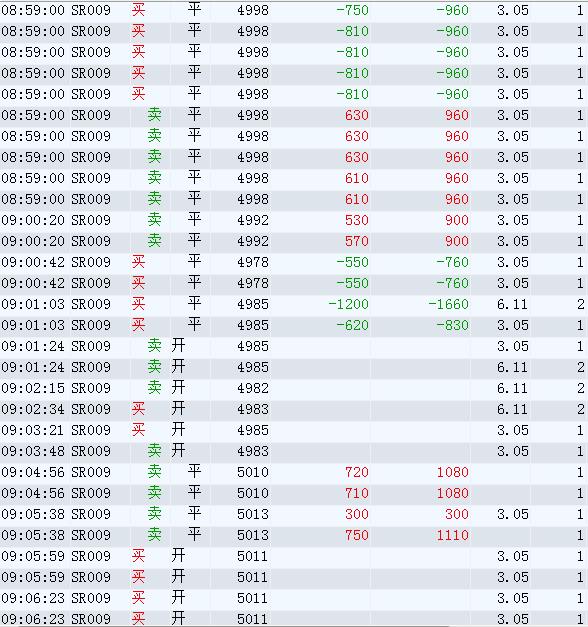Select the 09:03:48 sell open row
Viewport: 588px width, 627px height.
pos(294,451)
